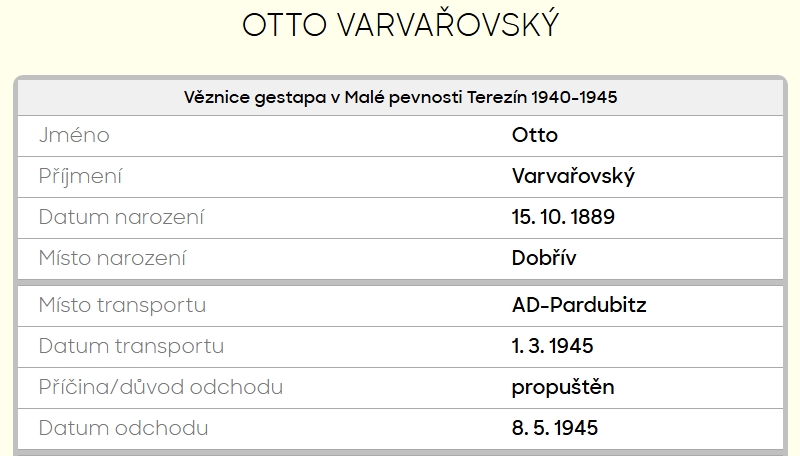Select the first name value Otto
The width and height of the screenshot is (800, 456).
click(x=534, y=135)
